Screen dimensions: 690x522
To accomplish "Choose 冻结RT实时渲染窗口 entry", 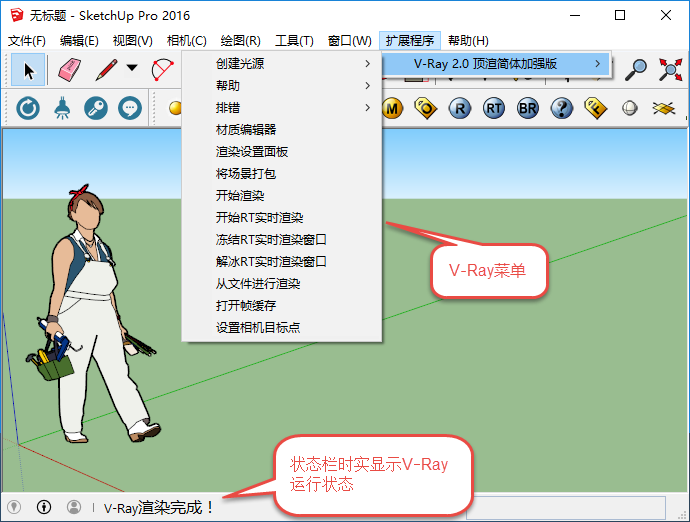I will (x=282, y=240).
